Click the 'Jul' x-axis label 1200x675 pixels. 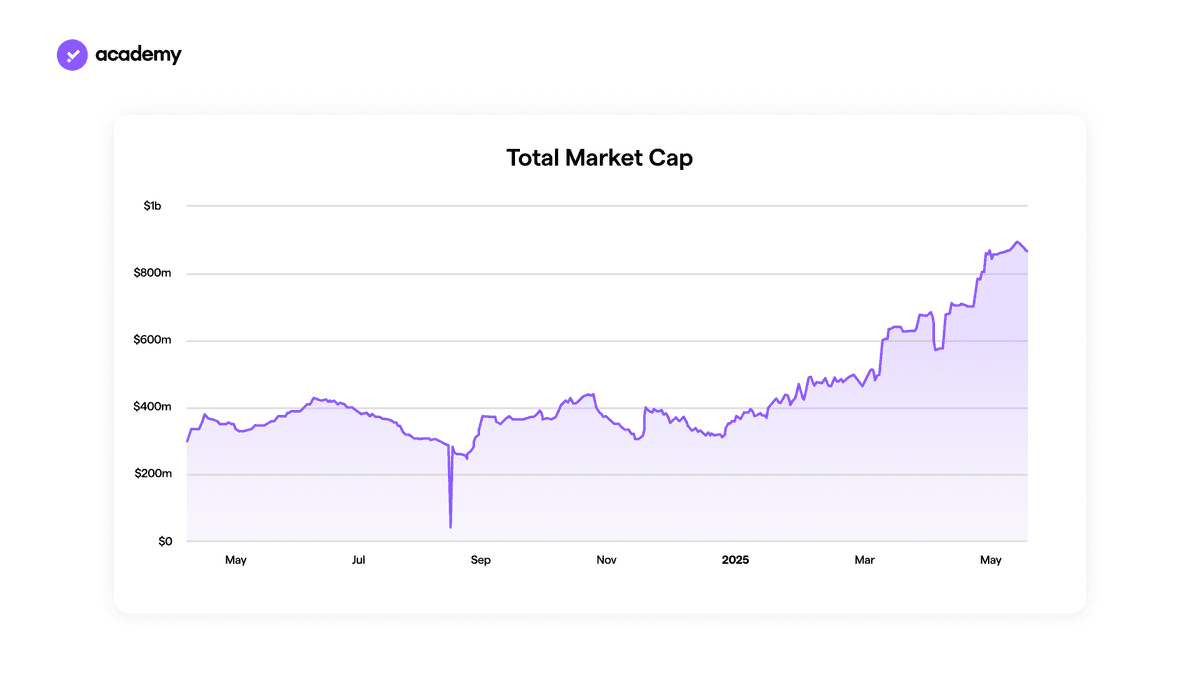click(358, 560)
